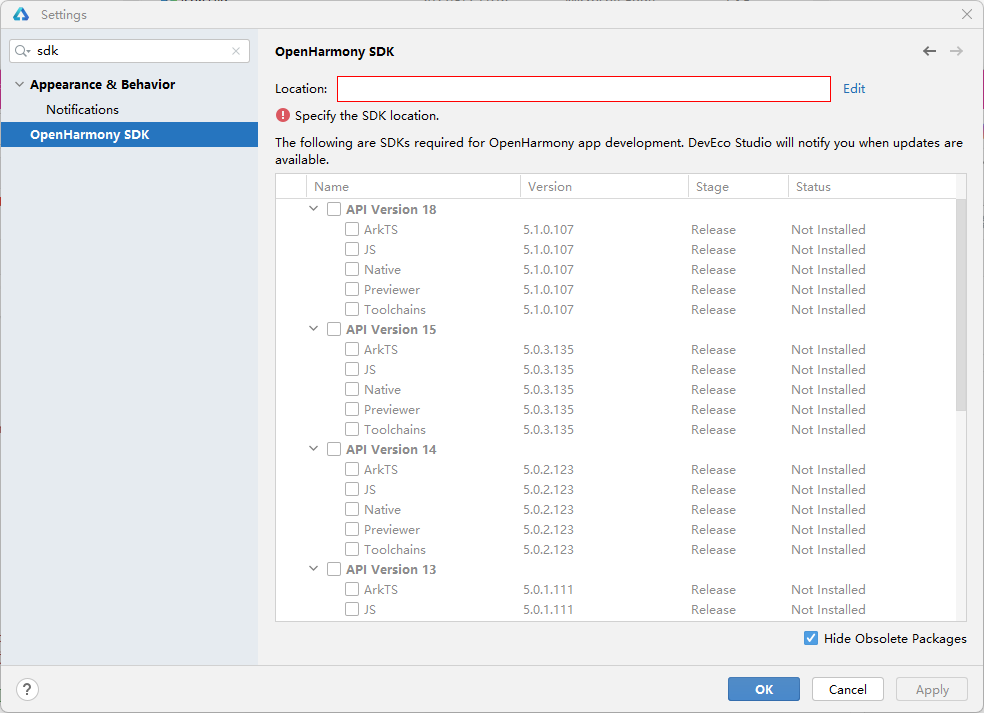This screenshot has width=984, height=713.
Task: Click Native 5.1.0.107 Not Installed status
Action: (x=828, y=269)
